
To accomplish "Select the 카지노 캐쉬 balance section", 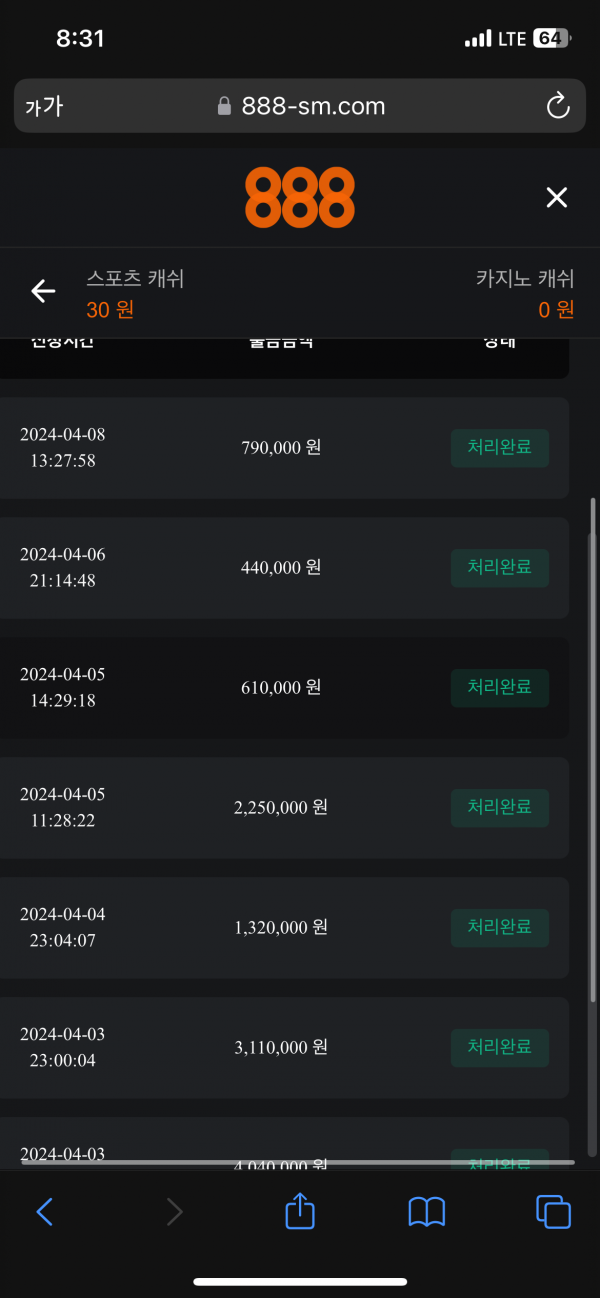I will [525, 293].
